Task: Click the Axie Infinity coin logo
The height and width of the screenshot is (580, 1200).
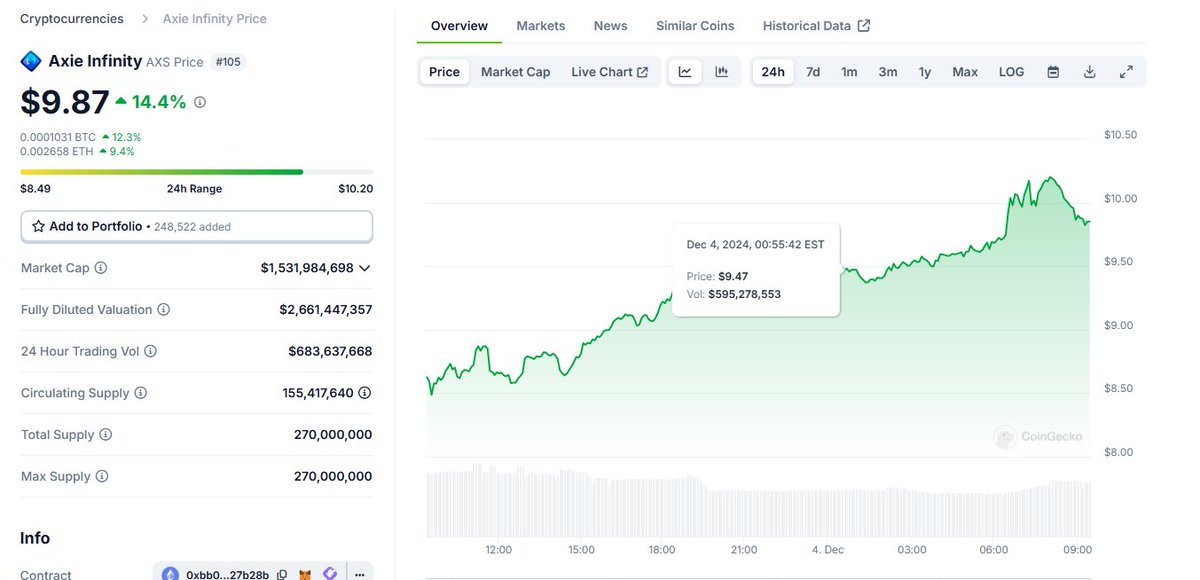Action: tap(31, 61)
